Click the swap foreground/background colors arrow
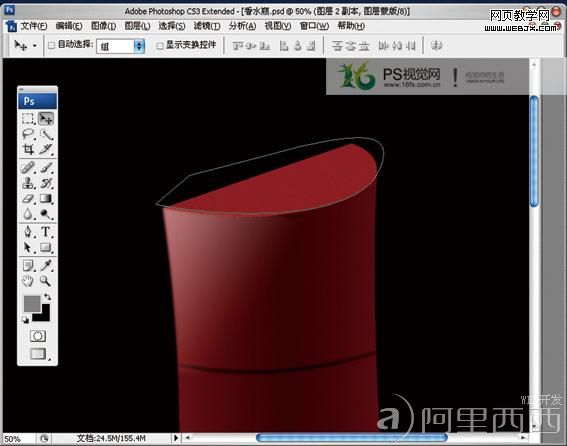 click(47, 297)
